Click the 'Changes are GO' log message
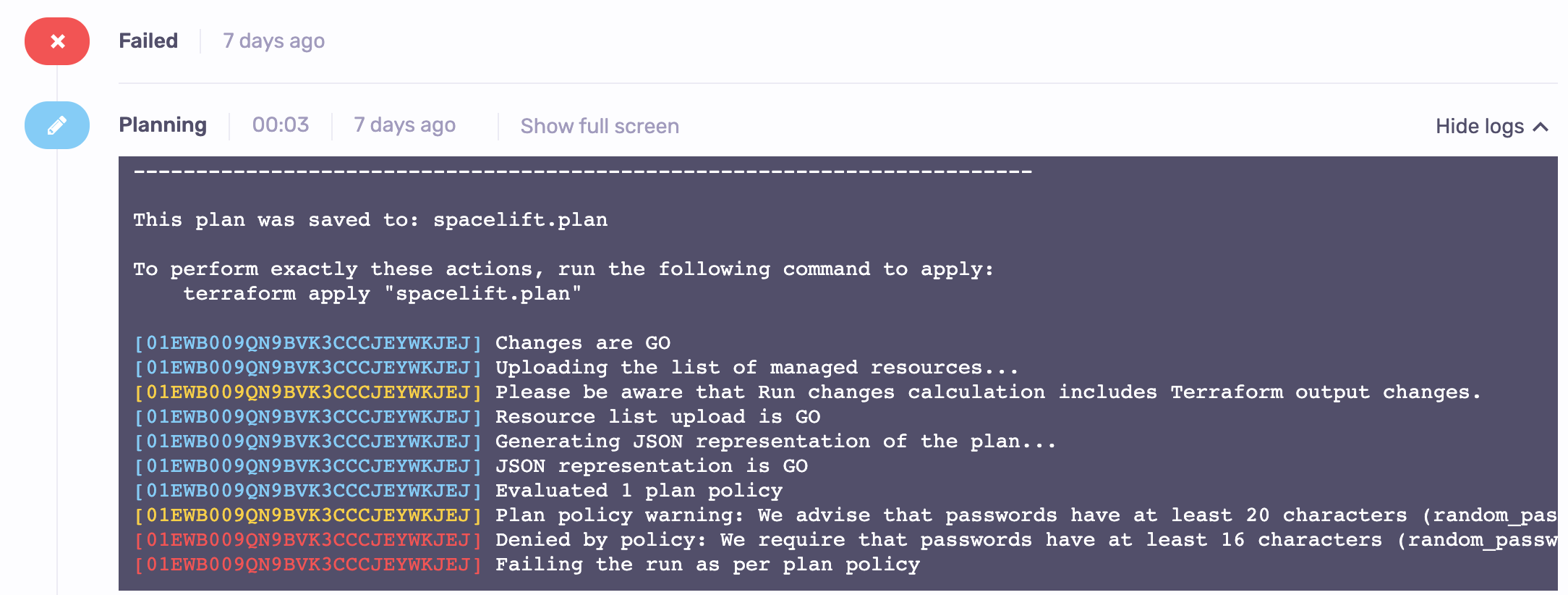 (x=582, y=343)
